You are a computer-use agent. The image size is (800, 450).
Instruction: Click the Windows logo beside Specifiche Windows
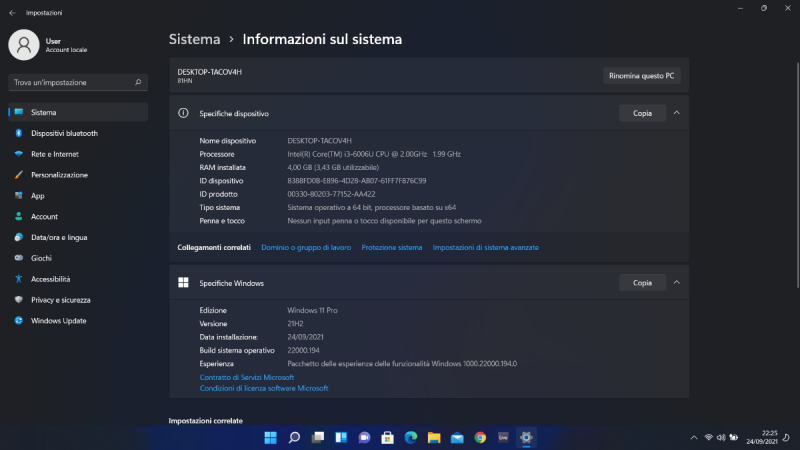pos(183,283)
